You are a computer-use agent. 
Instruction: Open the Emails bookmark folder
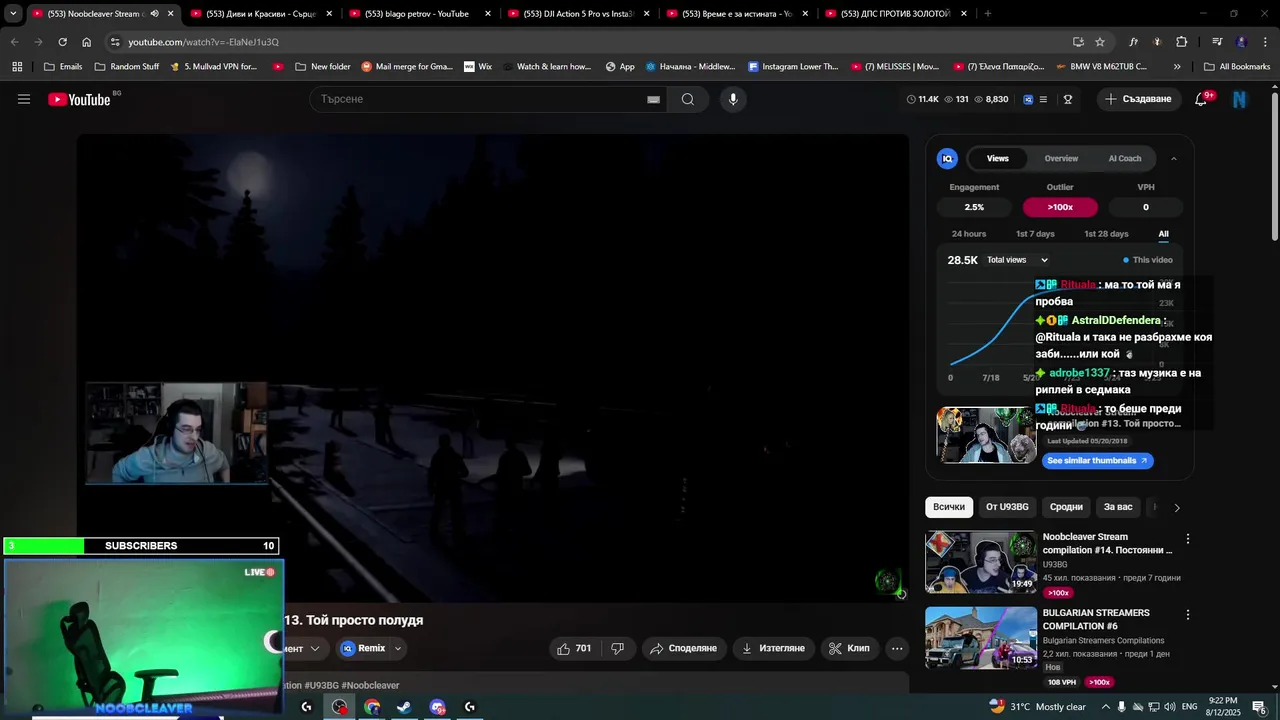(x=63, y=67)
